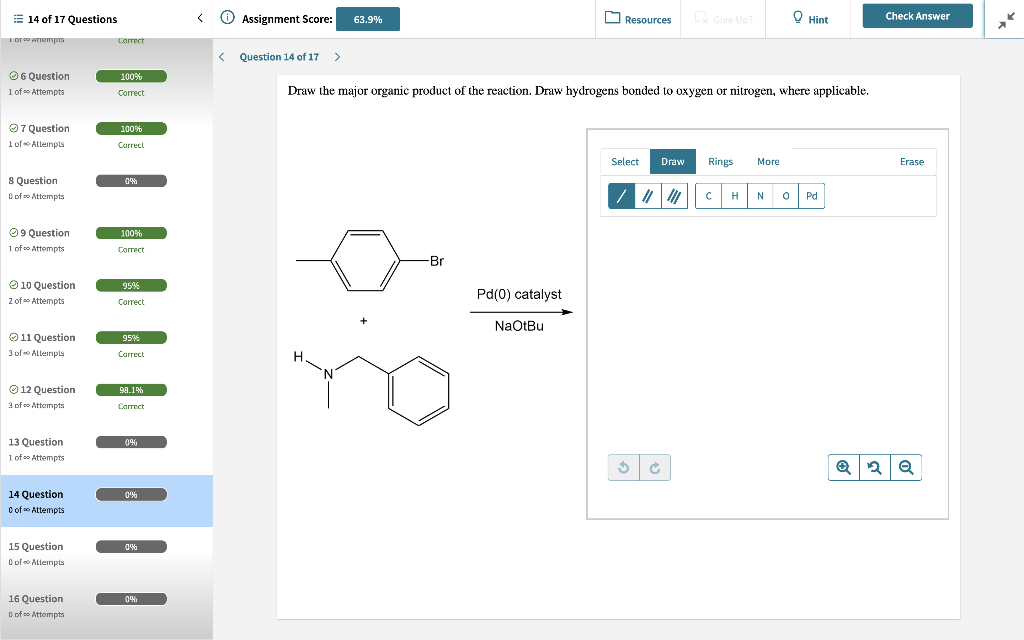Click the Check Answer button

[916, 15]
